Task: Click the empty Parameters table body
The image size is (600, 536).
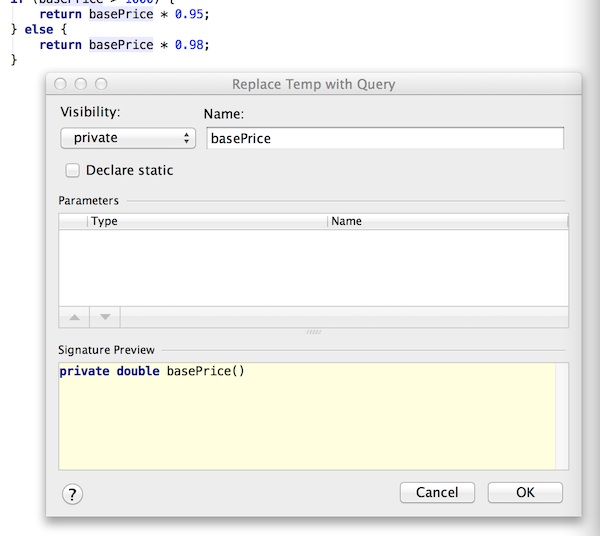Action: pos(313,266)
